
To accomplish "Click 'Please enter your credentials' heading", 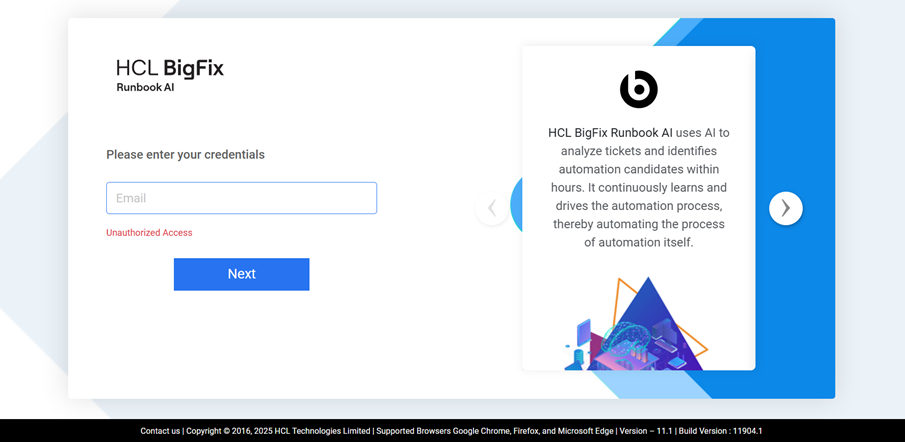I will point(185,155).
